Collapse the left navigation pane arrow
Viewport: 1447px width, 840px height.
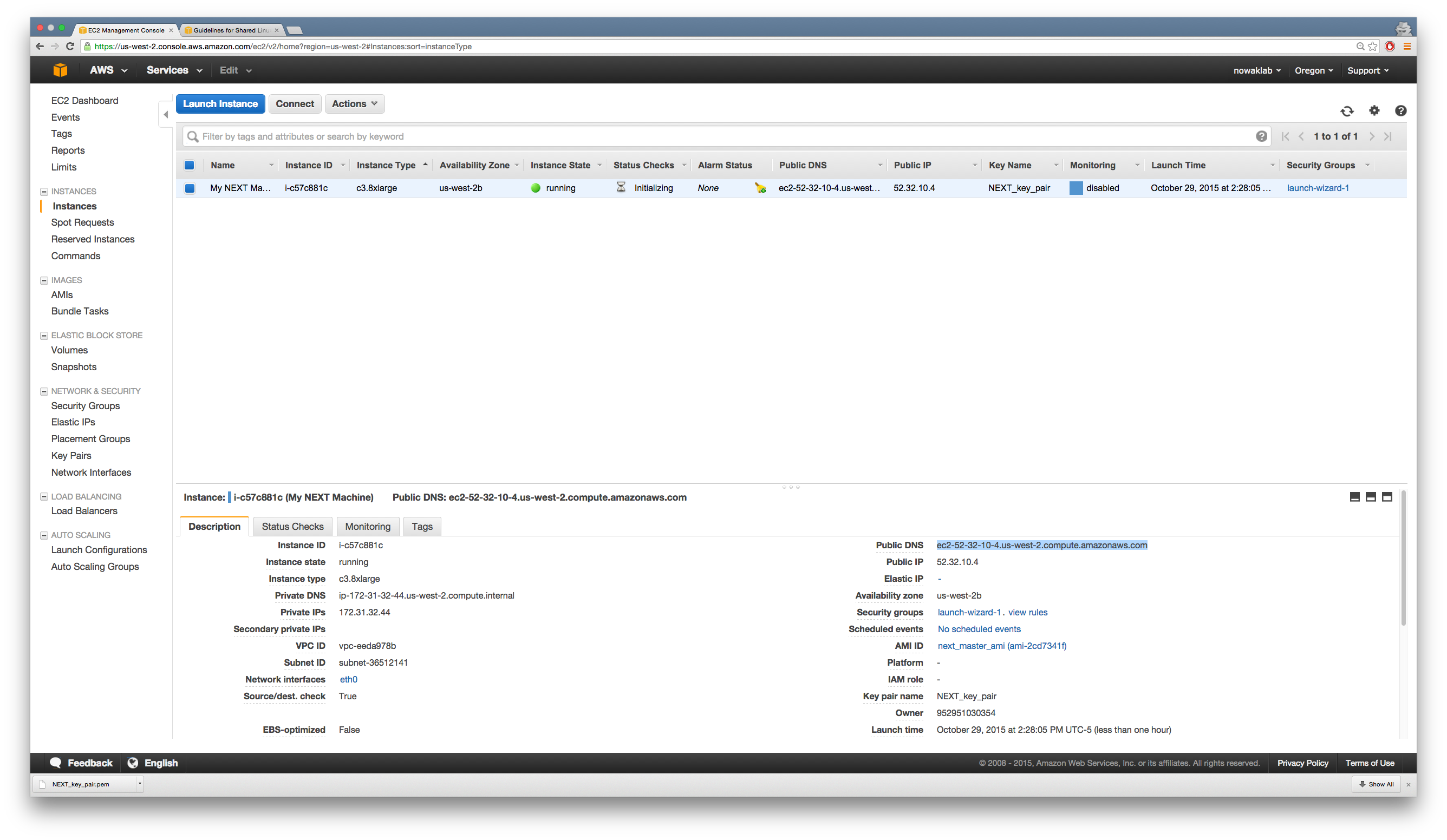(x=166, y=115)
